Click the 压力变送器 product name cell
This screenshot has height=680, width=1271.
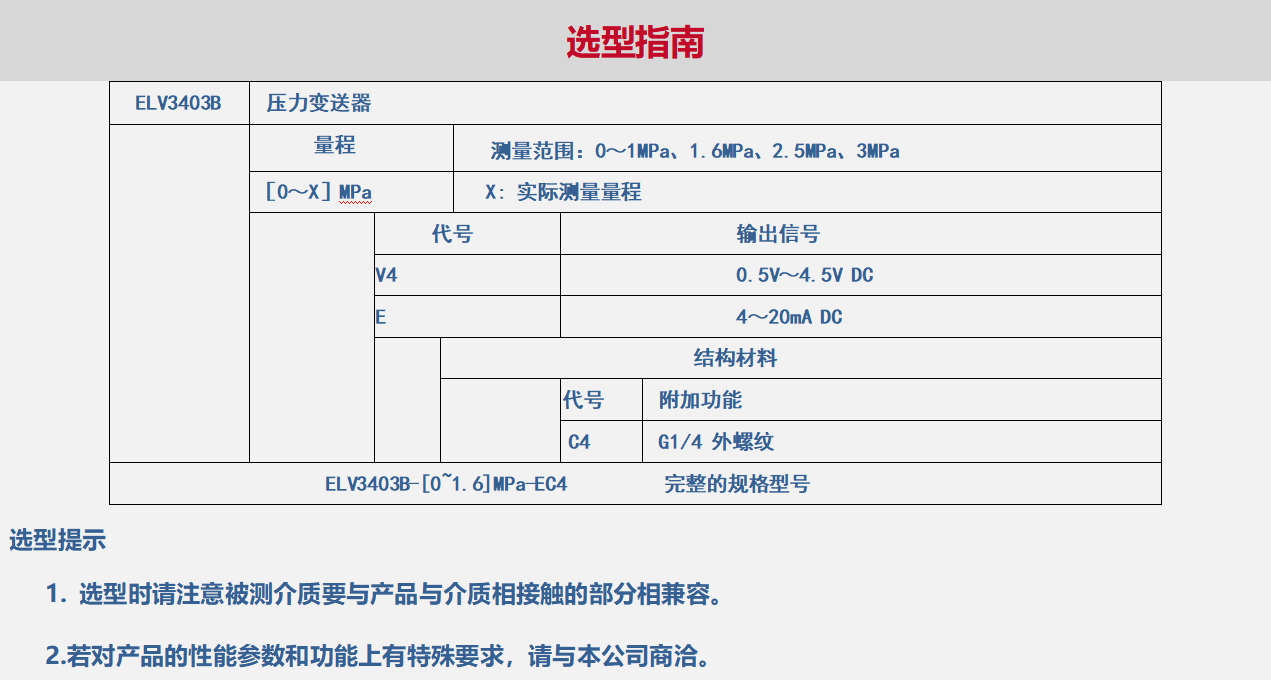point(319,103)
